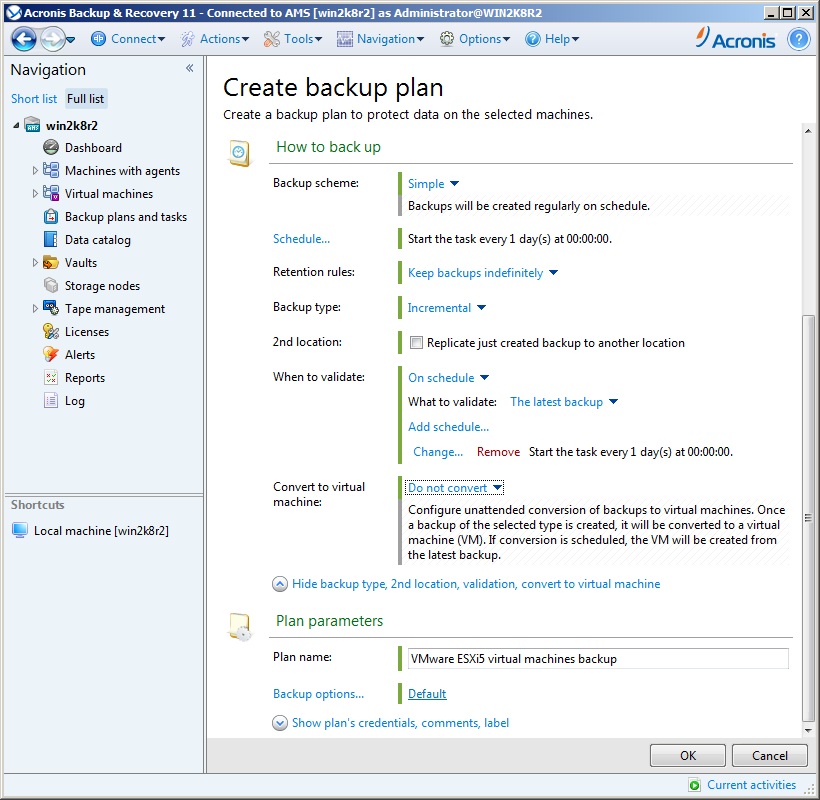820x800 pixels.
Task: Open the Do not convert dropdown
Action: 455,488
